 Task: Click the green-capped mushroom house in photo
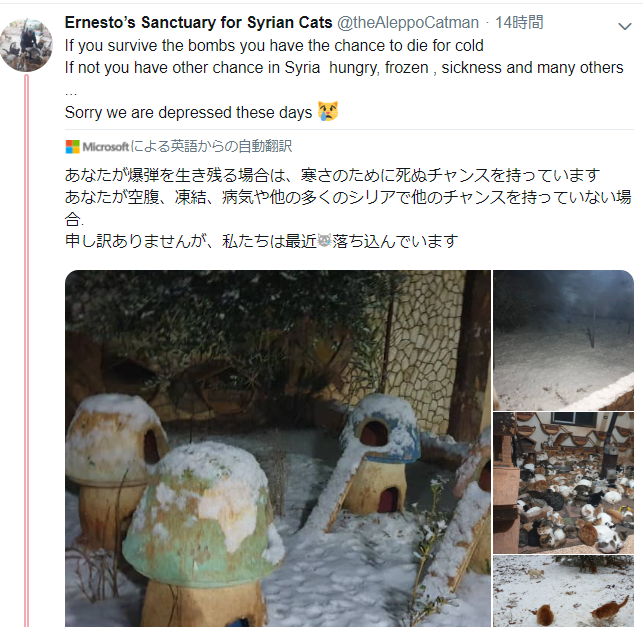click(203, 534)
